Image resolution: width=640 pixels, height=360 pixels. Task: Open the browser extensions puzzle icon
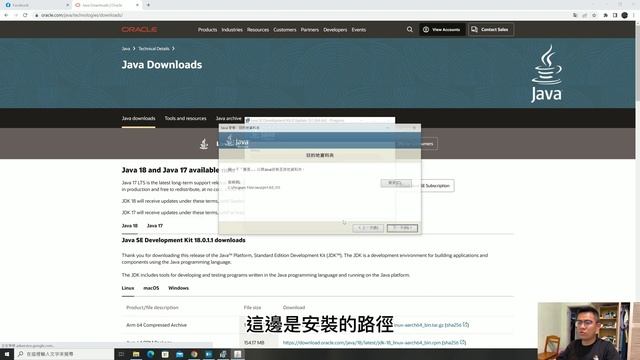605,15
